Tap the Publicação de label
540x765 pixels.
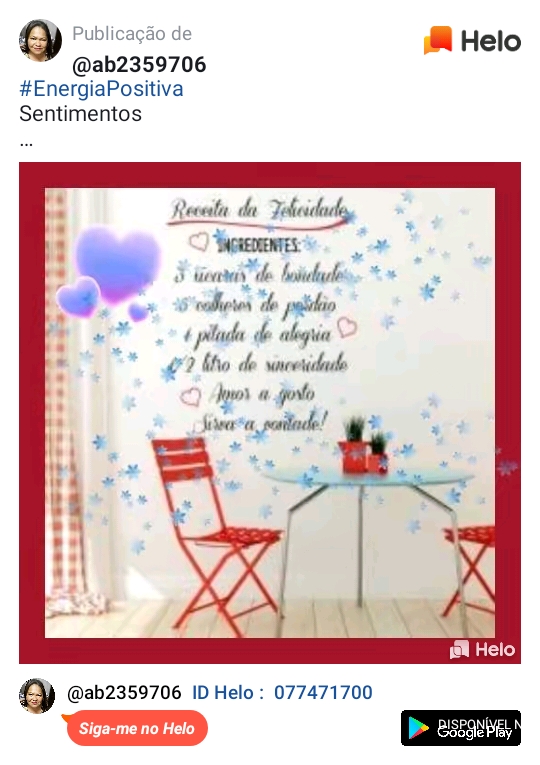[x=132, y=34]
